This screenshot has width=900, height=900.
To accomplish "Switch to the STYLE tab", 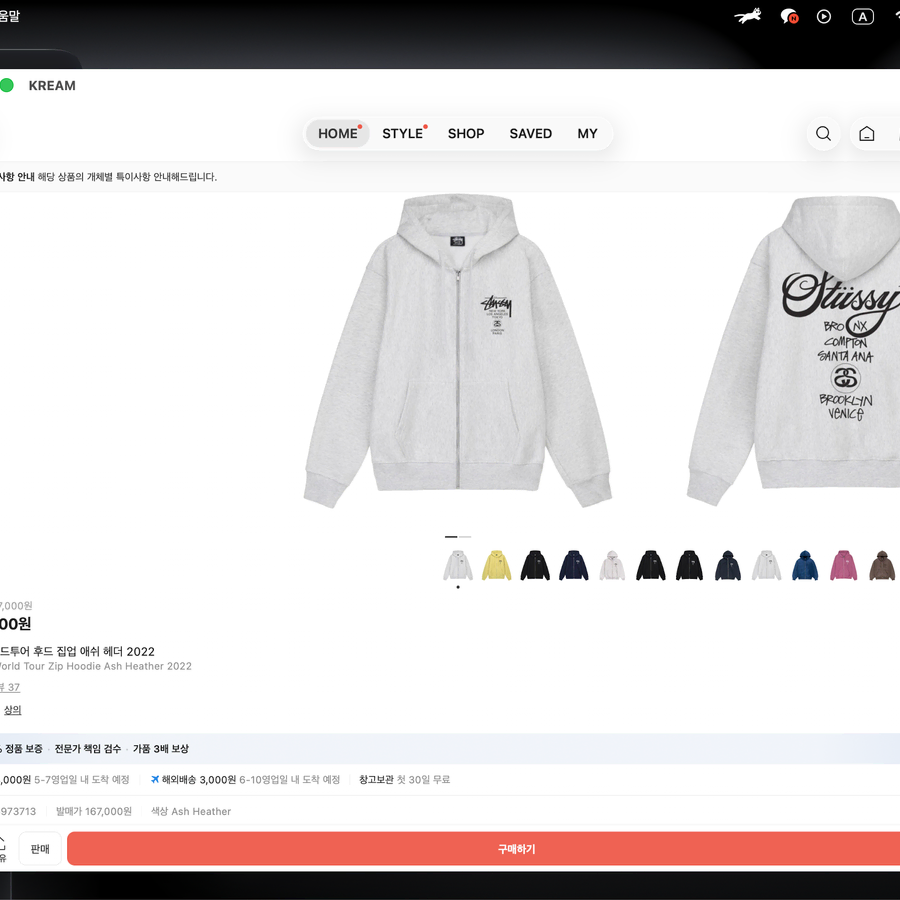I will (x=403, y=134).
